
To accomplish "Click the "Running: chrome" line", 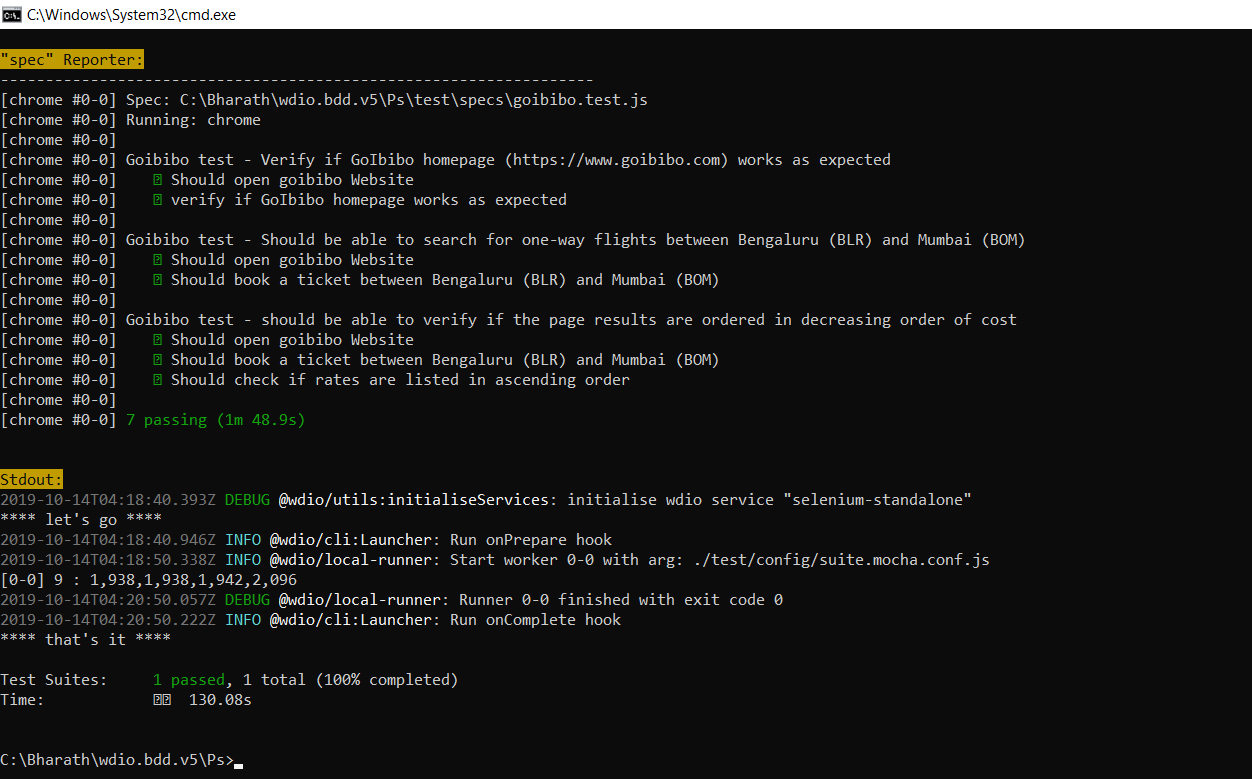I will click(193, 120).
